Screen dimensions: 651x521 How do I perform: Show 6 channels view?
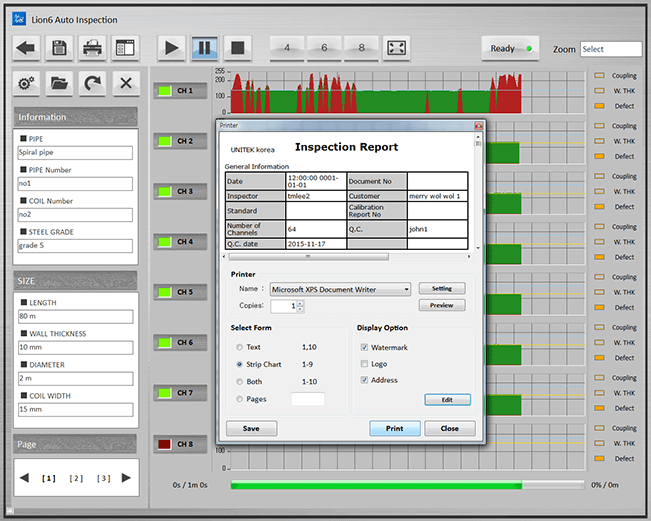[x=324, y=48]
